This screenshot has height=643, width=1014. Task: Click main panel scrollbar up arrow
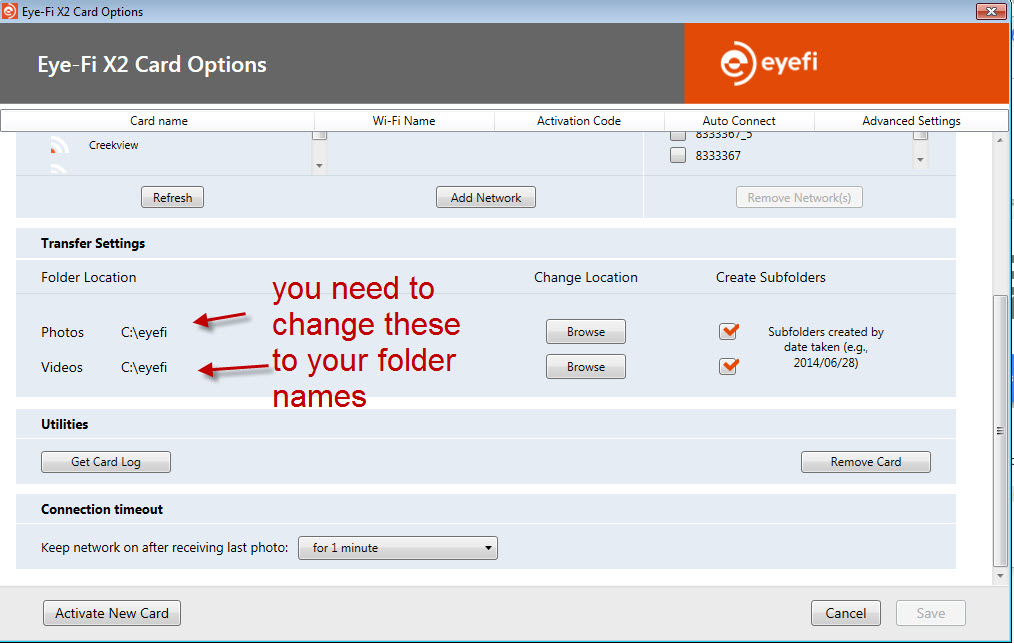pos(1000,140)
